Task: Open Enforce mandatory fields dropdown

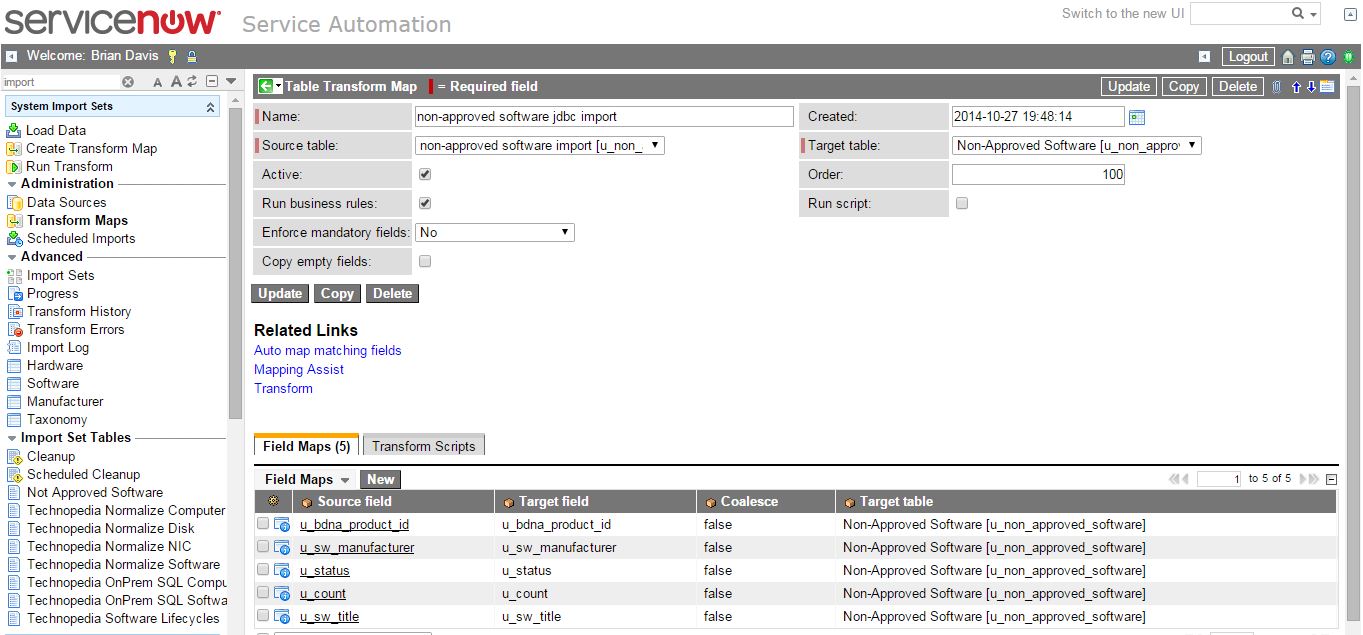Action: click(494, 232)
